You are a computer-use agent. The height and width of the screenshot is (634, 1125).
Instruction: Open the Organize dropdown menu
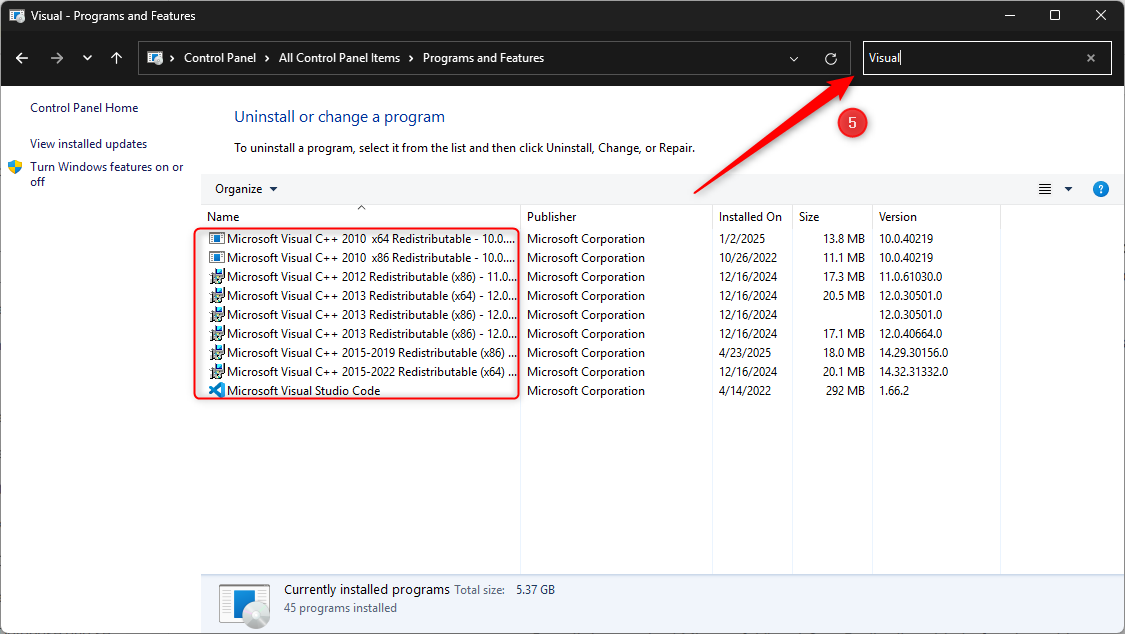pos(246,189)
